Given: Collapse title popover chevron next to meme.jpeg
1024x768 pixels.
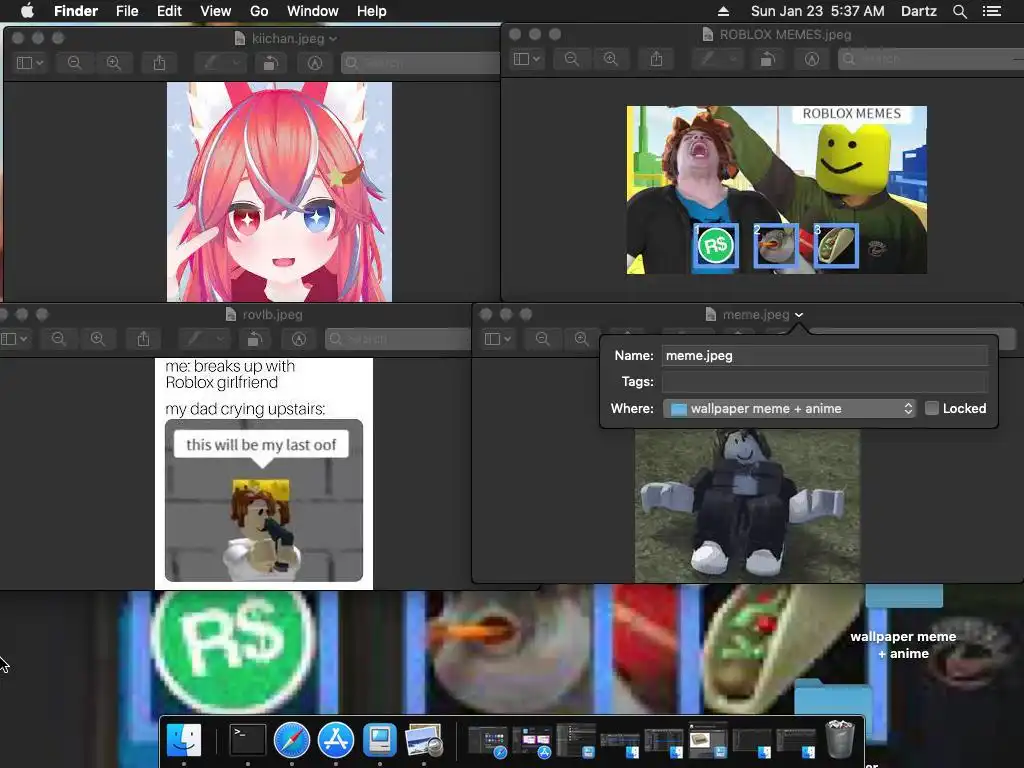Looking at the screenshot, I should point(799,315).
